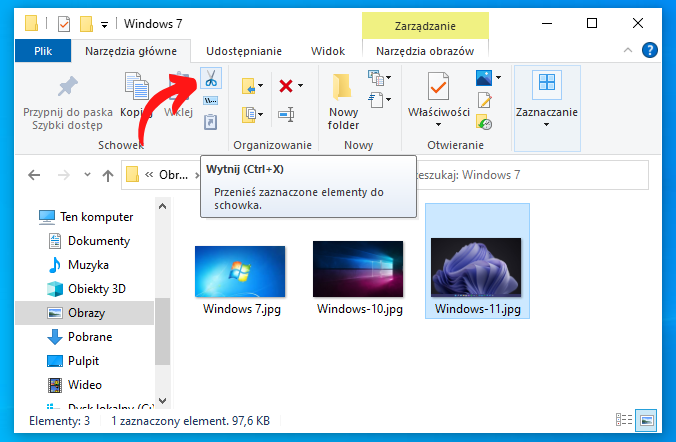Expand the Delete dropdown arrow
The width and height of the screenshot is (676, 442).
point(300,85)
